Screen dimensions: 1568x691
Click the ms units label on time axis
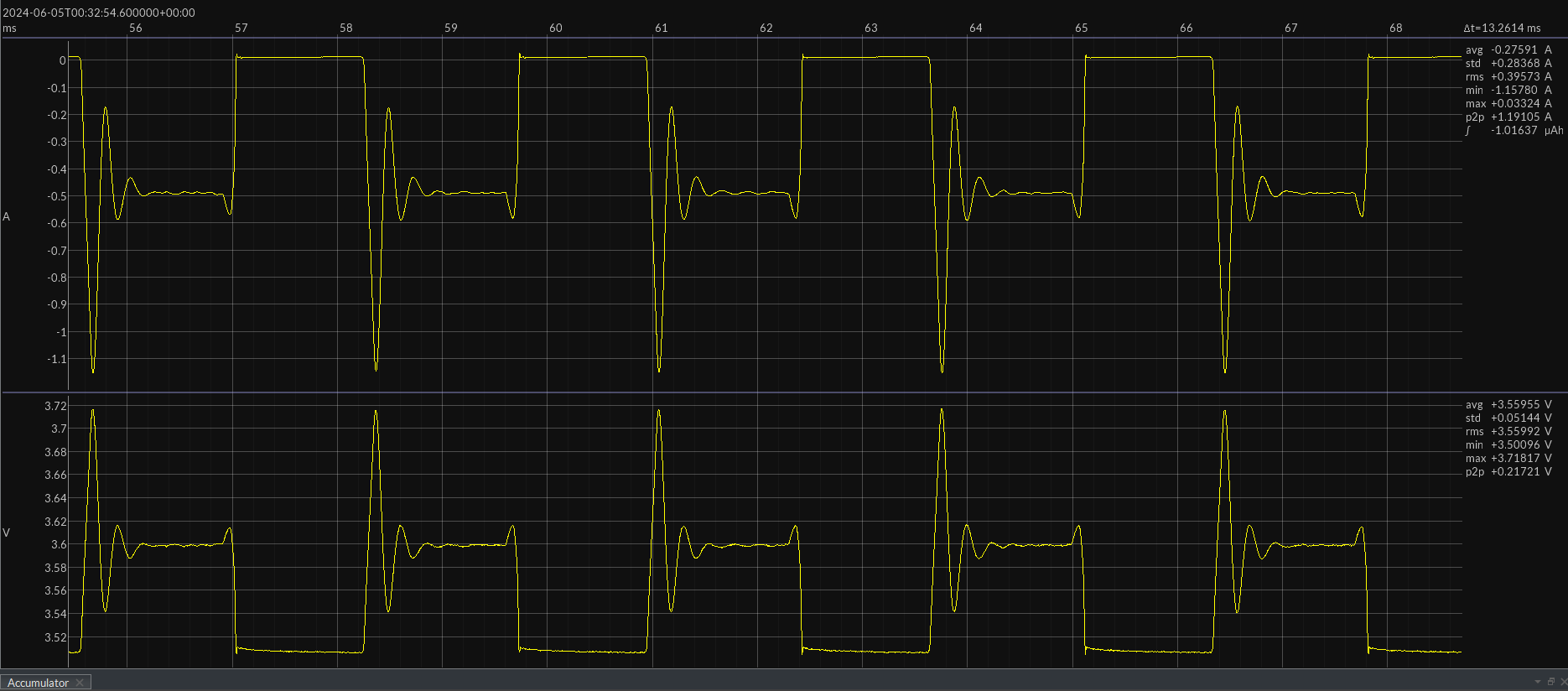point(9,28)
